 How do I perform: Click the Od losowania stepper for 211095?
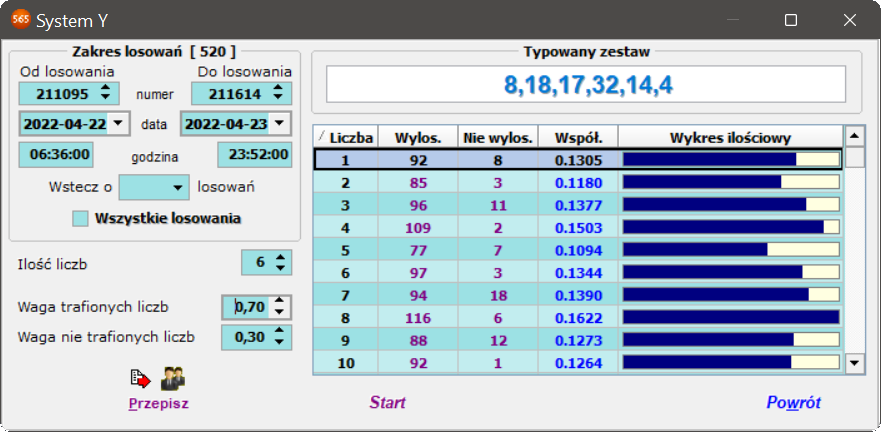point(105,93)
